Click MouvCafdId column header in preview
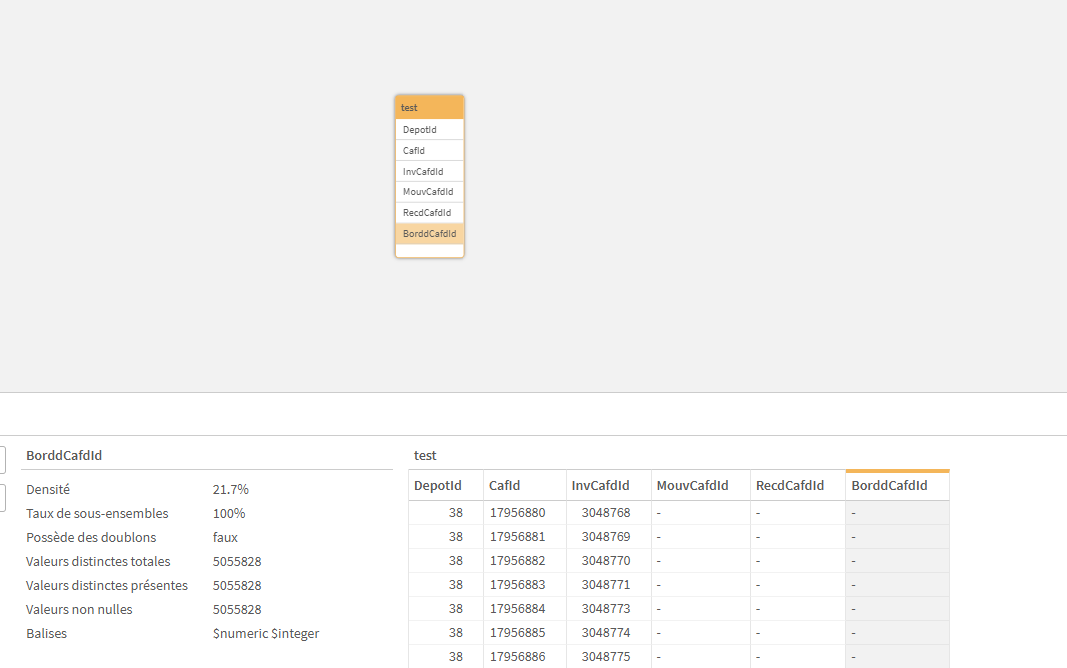Screen dimensions: 1067x668 (700, 486)
